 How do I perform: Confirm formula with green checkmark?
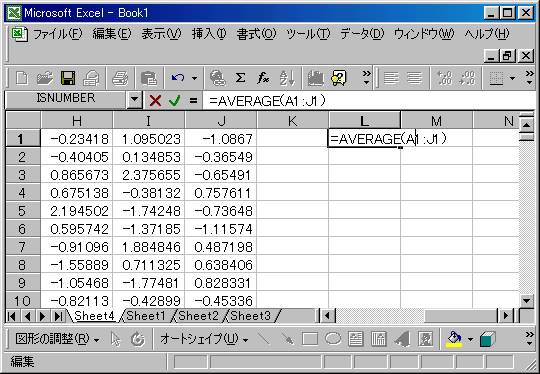(x=175, y=101)
